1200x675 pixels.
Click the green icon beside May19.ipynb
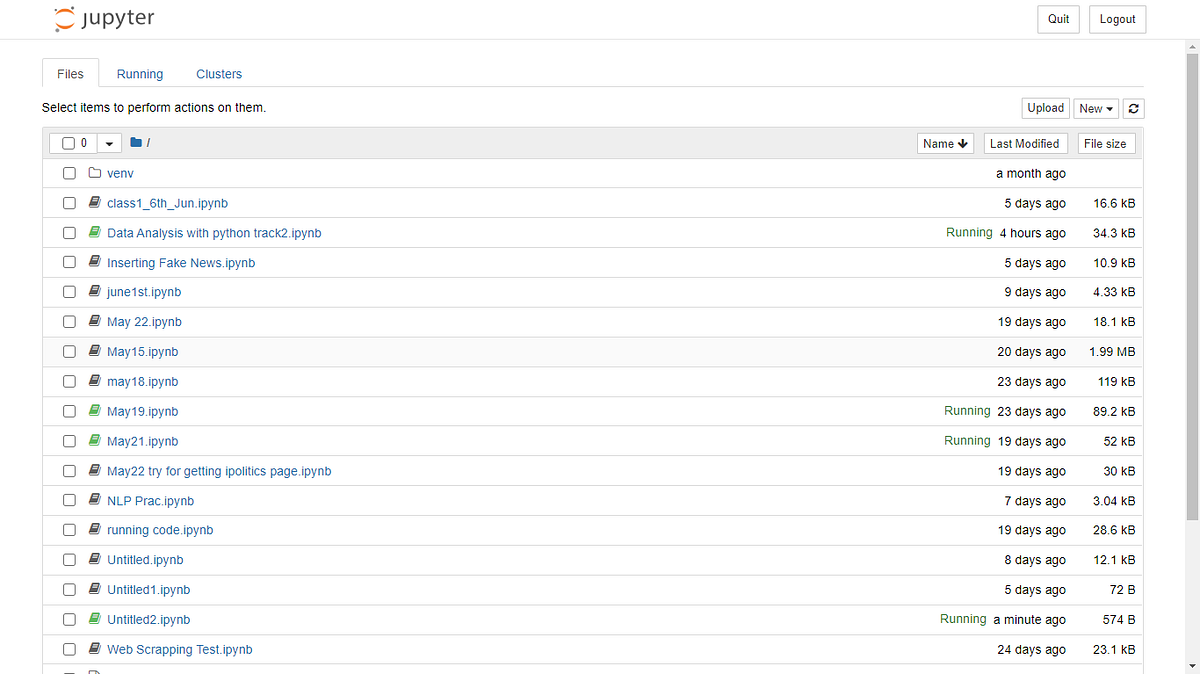94,410
